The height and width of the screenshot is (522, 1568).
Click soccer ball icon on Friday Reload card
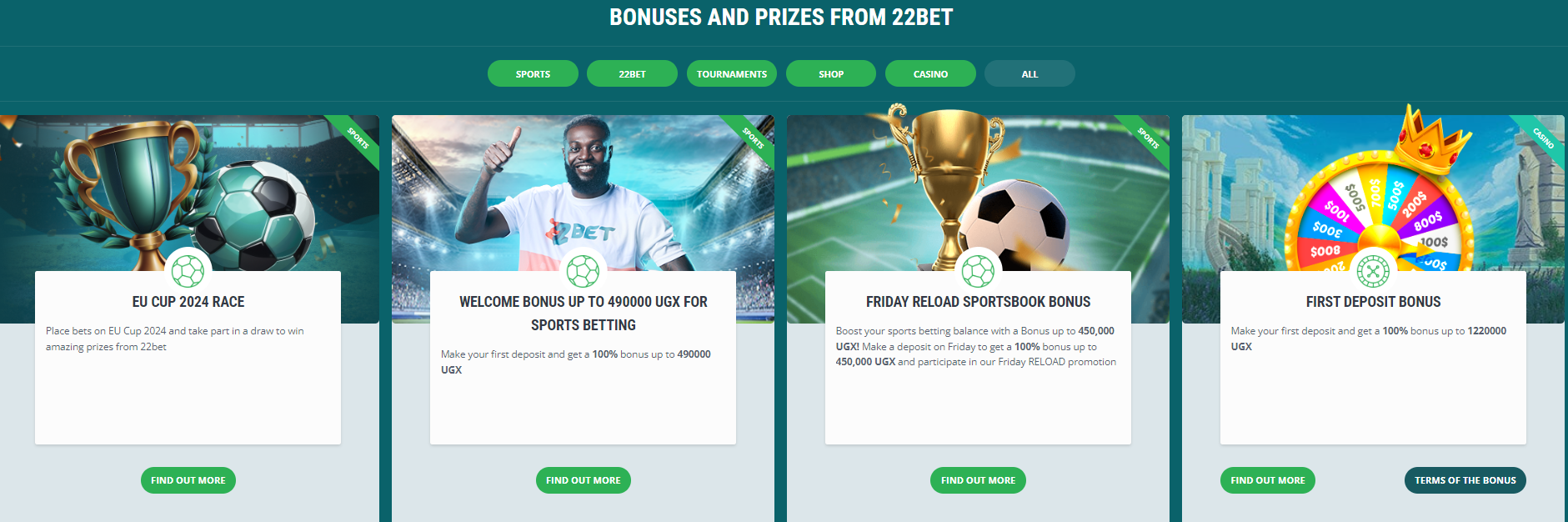[978, 271]
